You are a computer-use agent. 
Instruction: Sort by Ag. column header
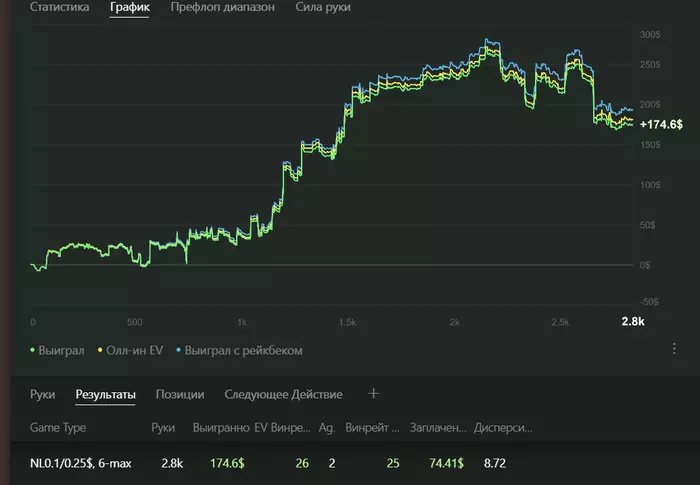327,428
